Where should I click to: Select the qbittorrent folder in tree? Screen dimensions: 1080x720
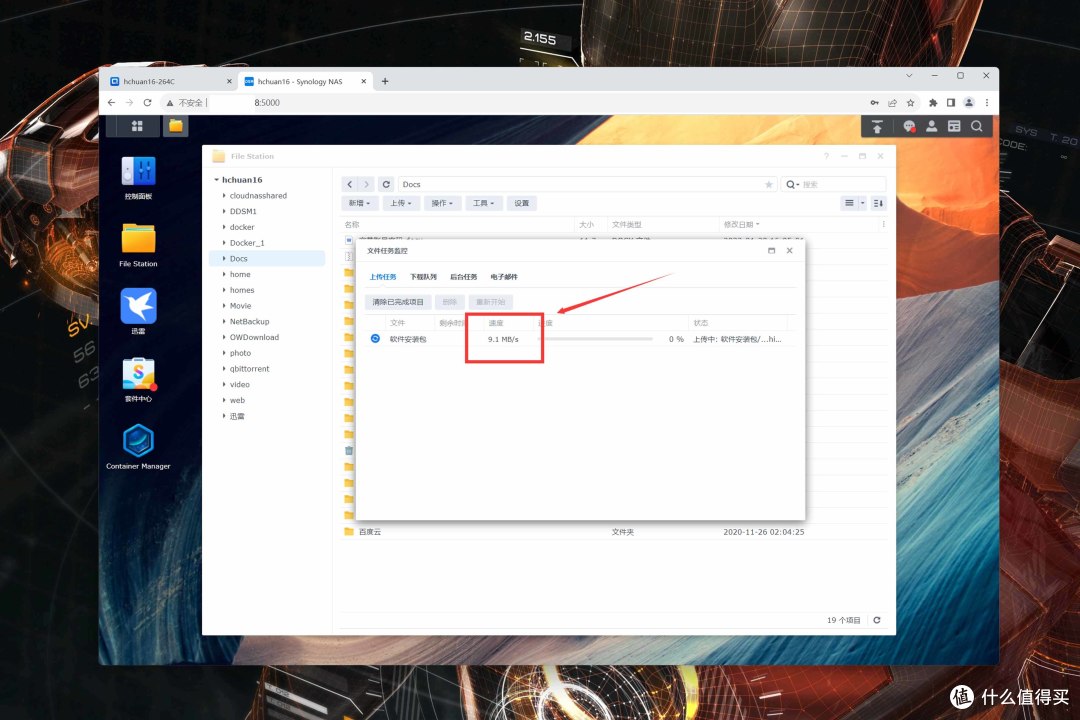click(249, 369)
